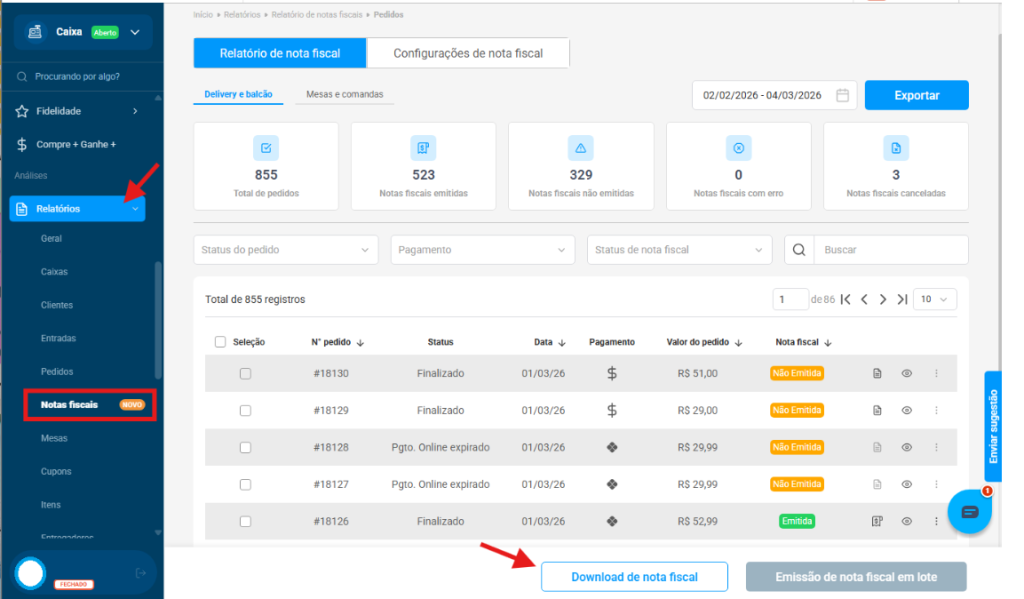Image resolution: width=1024 pixels, height=599 pixels.
Task: Open Status de nota fiscal dropdown
Action: coord(679,250)
